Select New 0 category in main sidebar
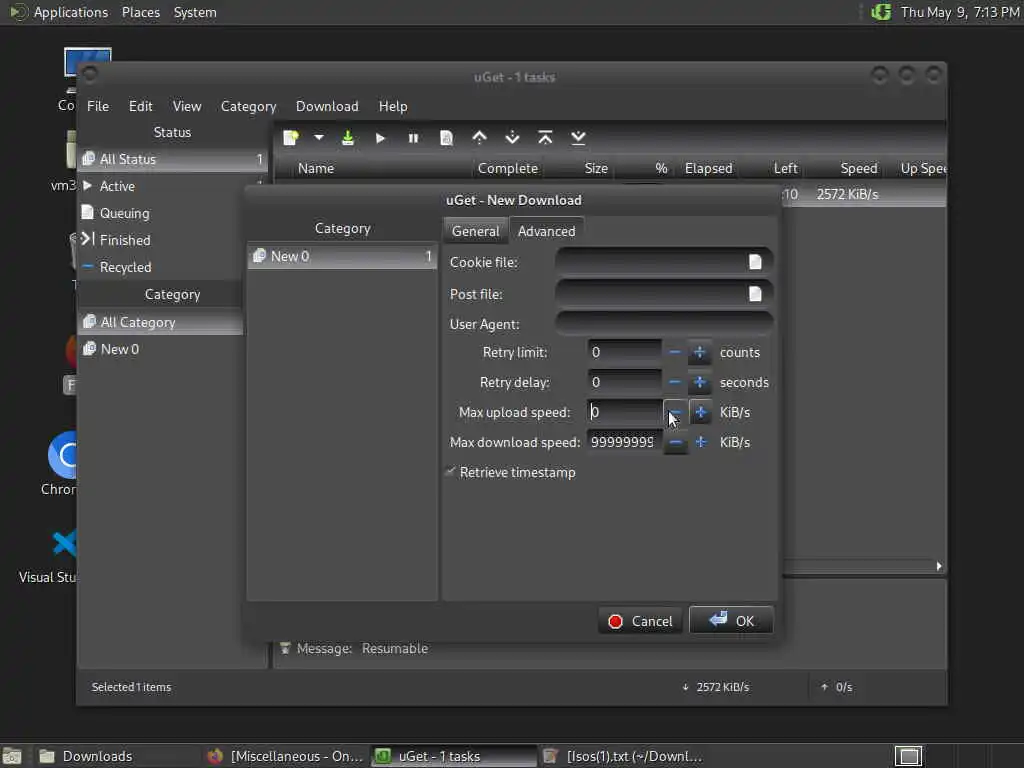Screen dimensions: 1024x768 161,349
